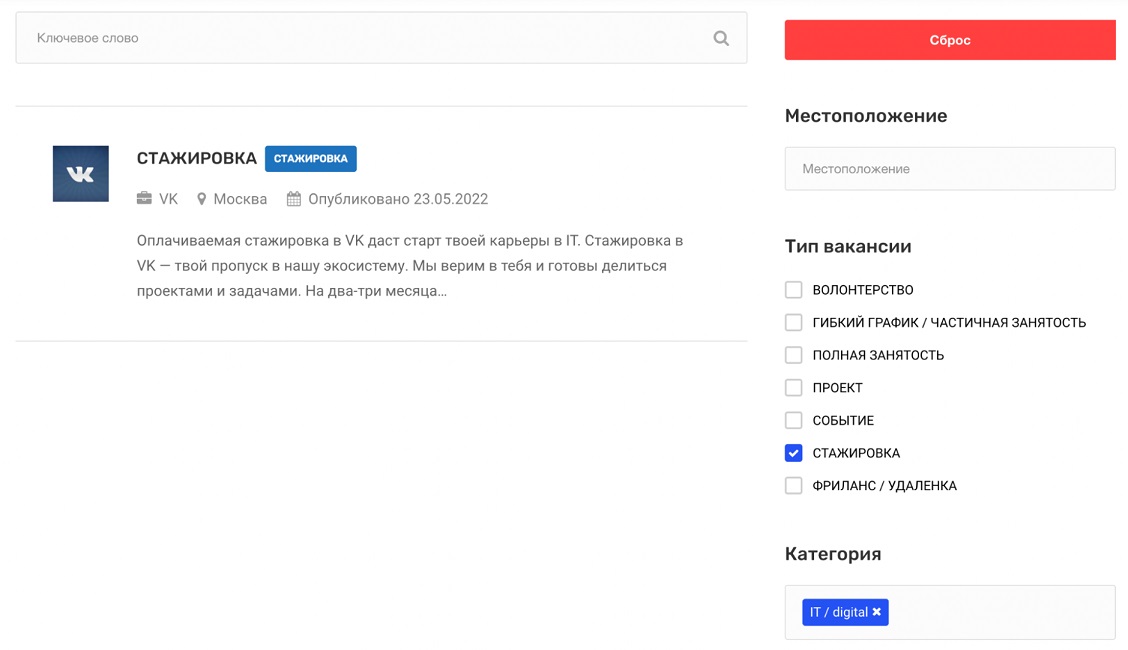
Task: Select the ПРОЕКТ vacancy type
Action: 793,387
